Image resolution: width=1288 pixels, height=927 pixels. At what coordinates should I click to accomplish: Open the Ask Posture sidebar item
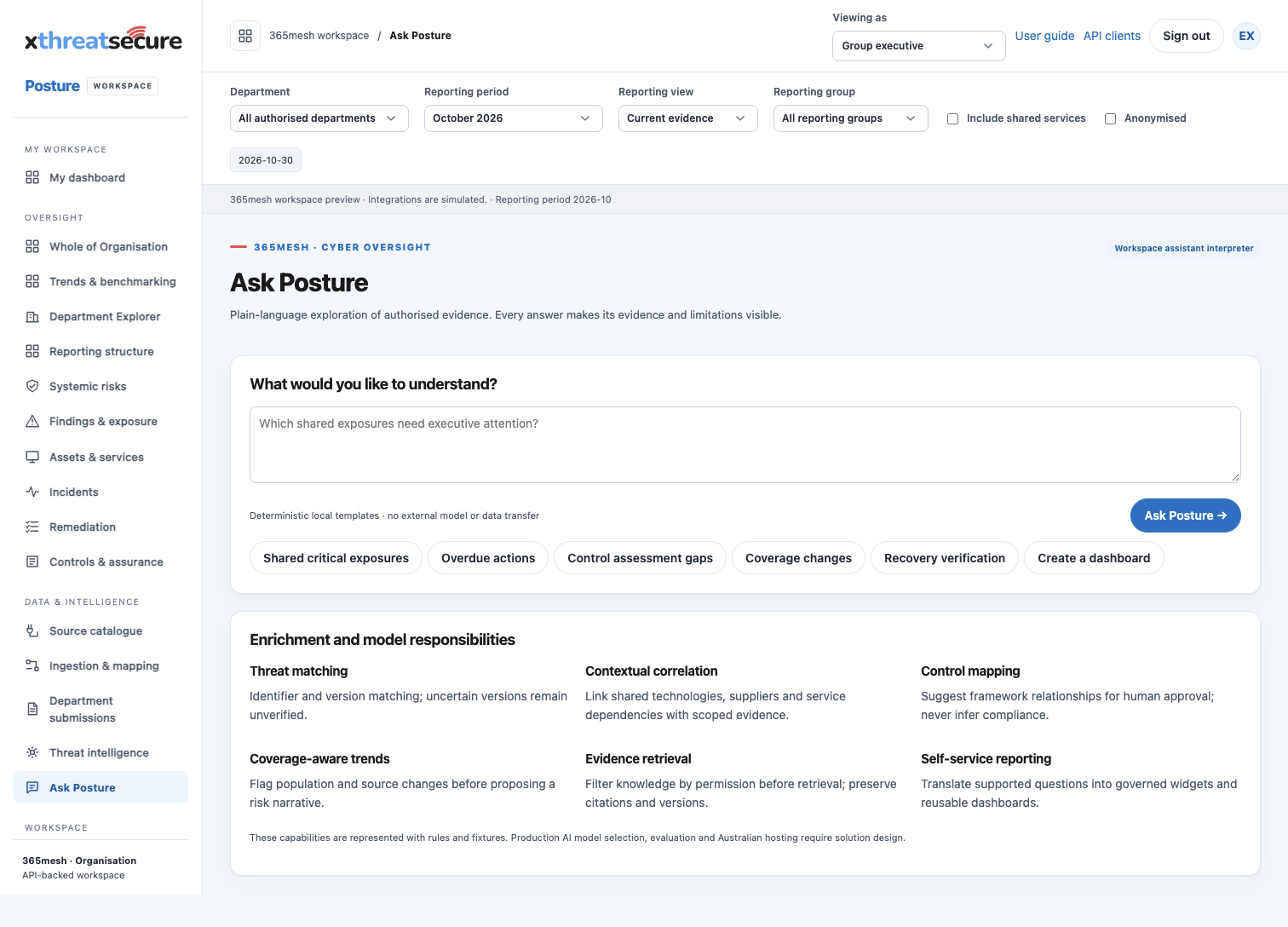[x=101, y=787]
